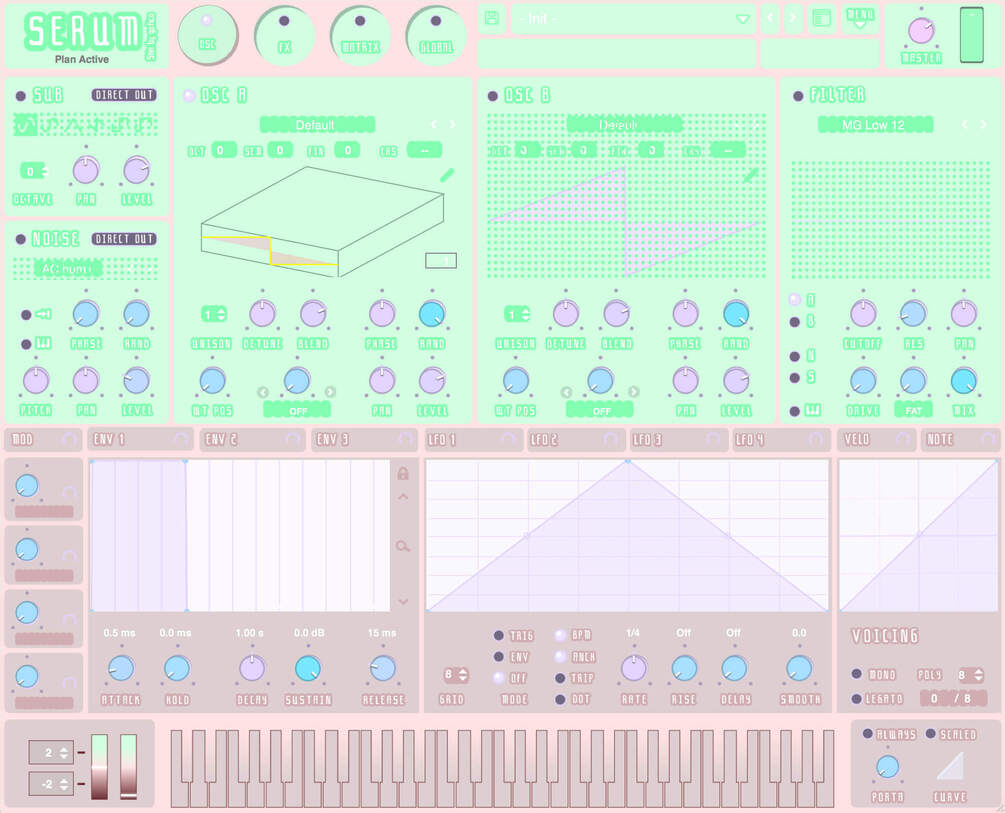Click the filter FAT button

click(x=914, y=410)
